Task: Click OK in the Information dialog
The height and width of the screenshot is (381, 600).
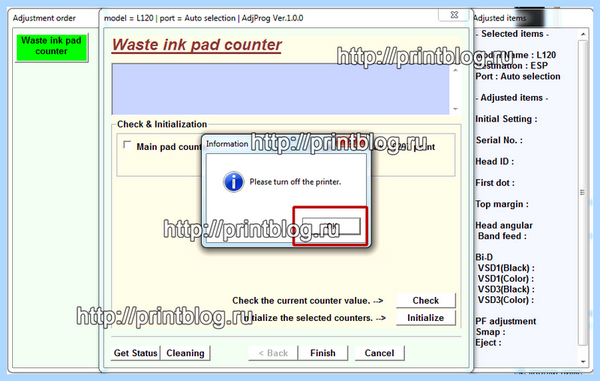Action: click(x=331, y=226)
